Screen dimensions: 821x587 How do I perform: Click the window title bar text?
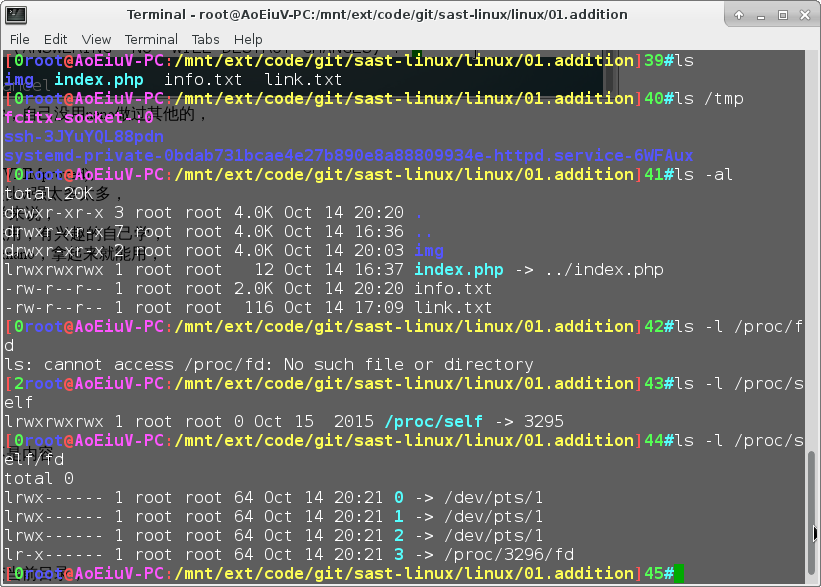click(x=377, y=15)
